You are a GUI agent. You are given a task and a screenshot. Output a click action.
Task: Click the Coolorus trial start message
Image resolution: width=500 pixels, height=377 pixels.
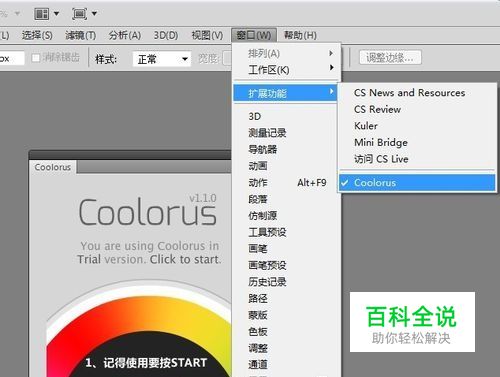149,253
